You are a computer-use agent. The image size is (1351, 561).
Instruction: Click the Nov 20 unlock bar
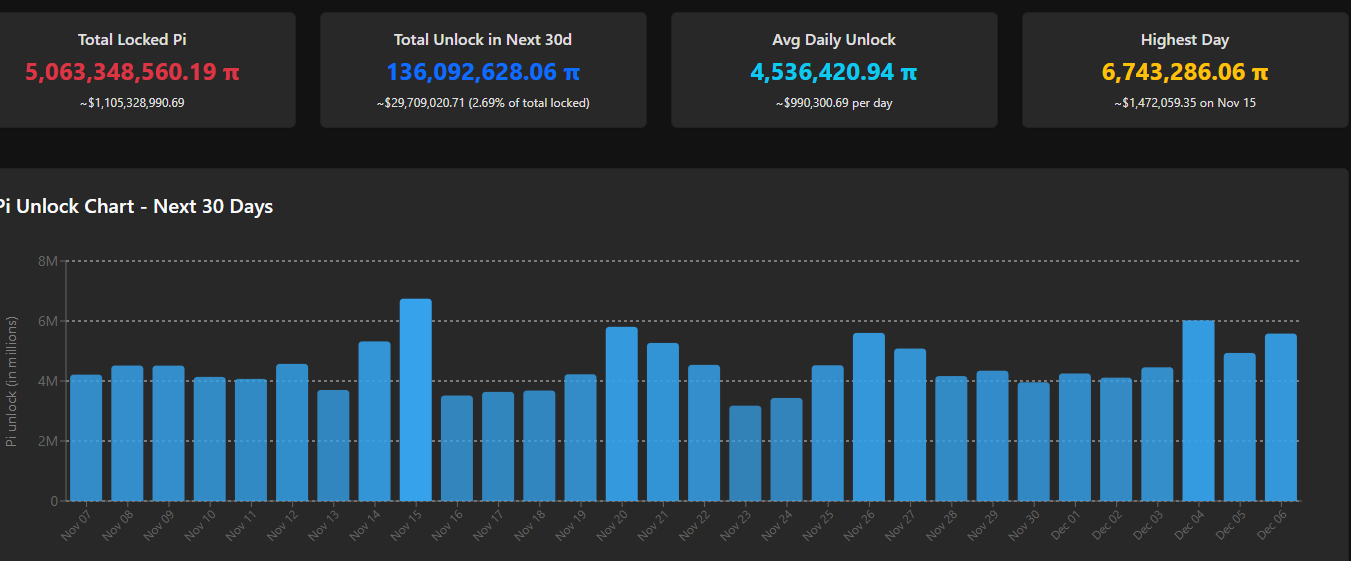point(621,414)
